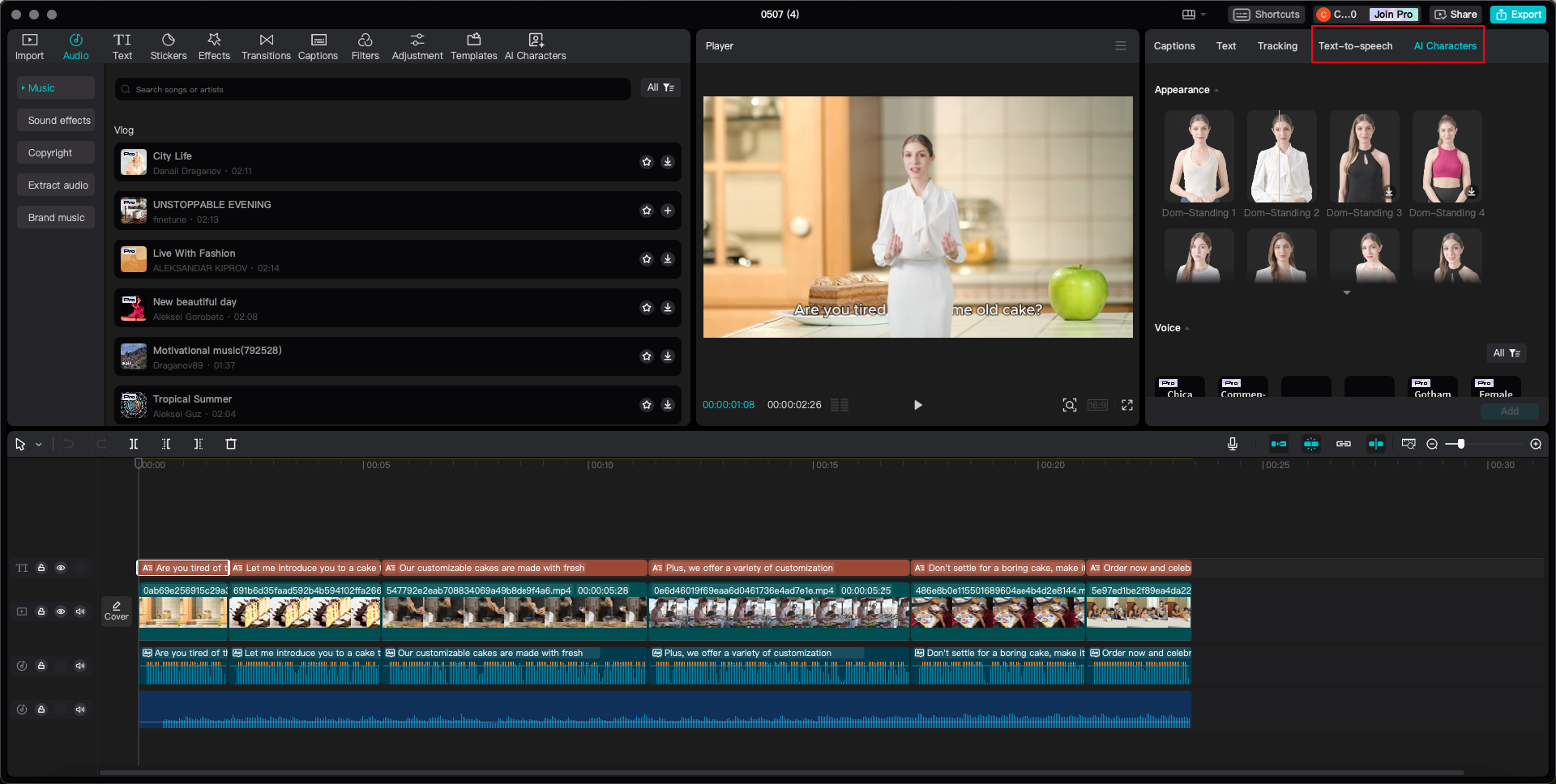Open the Voice All filter dropdown
Screen dimensions: 1556x784
click(1507, 353)
